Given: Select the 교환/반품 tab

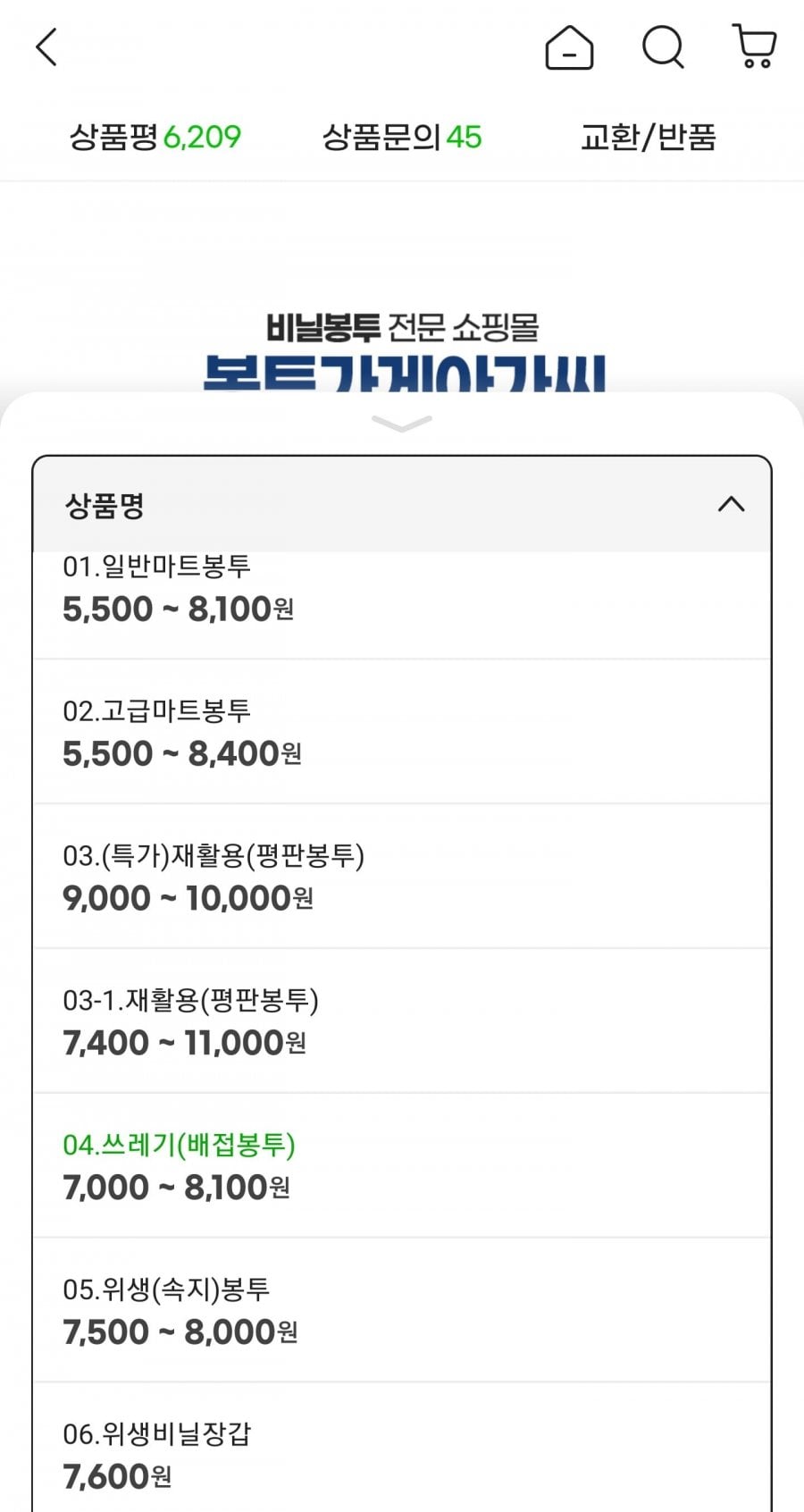Looking at the screenshot, I should pyautogui.click(x=649, y=137).
